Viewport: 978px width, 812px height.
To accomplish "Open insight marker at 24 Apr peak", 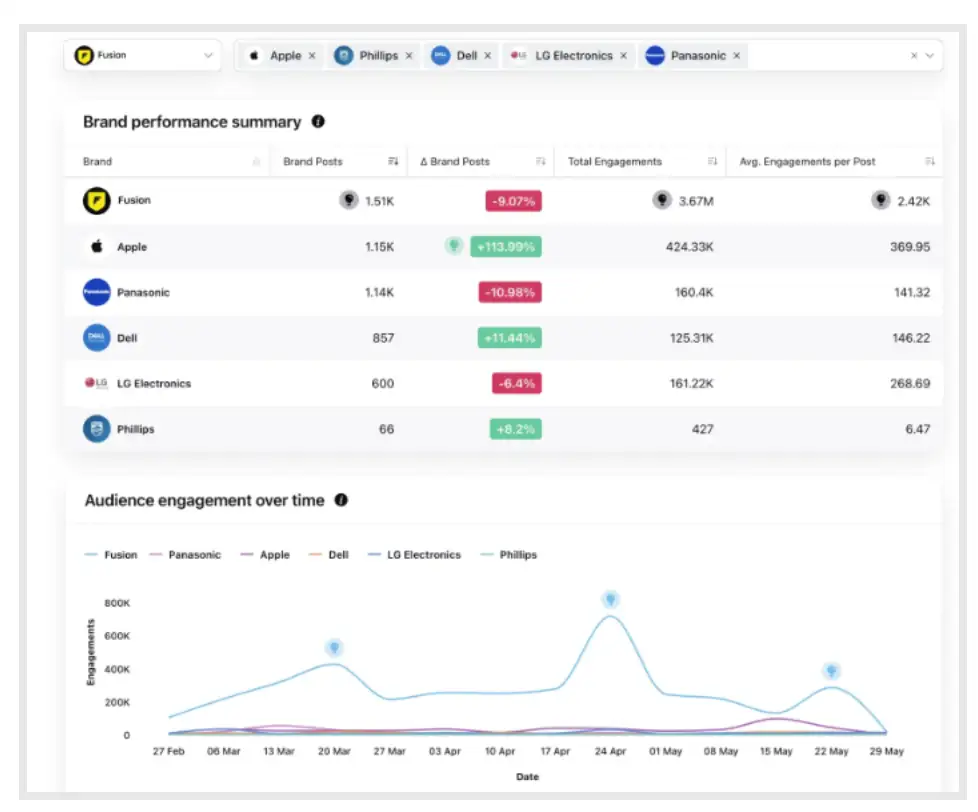I will 610,599.
